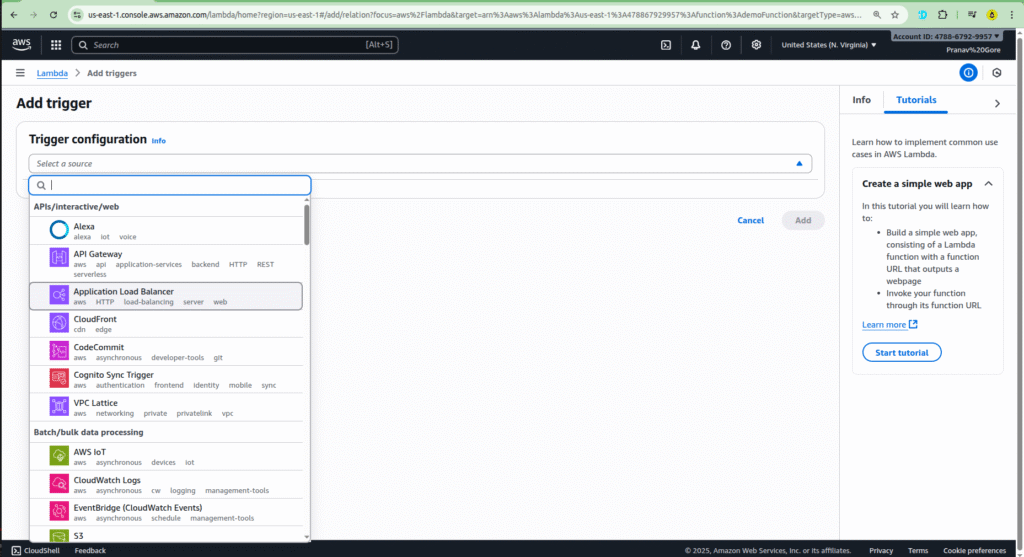Click the browser address bar URL
1024x557 pixels.
pos(475,14)
